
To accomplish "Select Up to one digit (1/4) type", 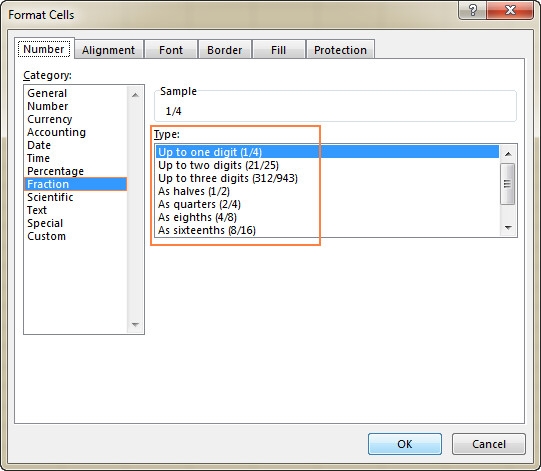I will pos(327,152).
